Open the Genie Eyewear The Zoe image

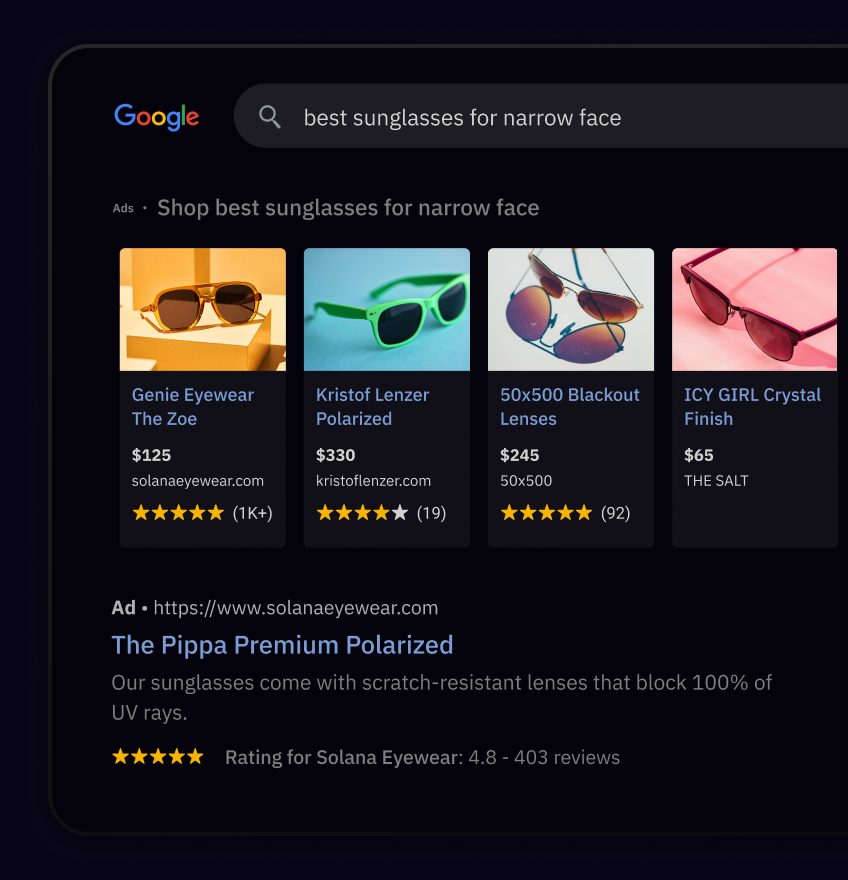pyautogui.click(x=203, y=310)
